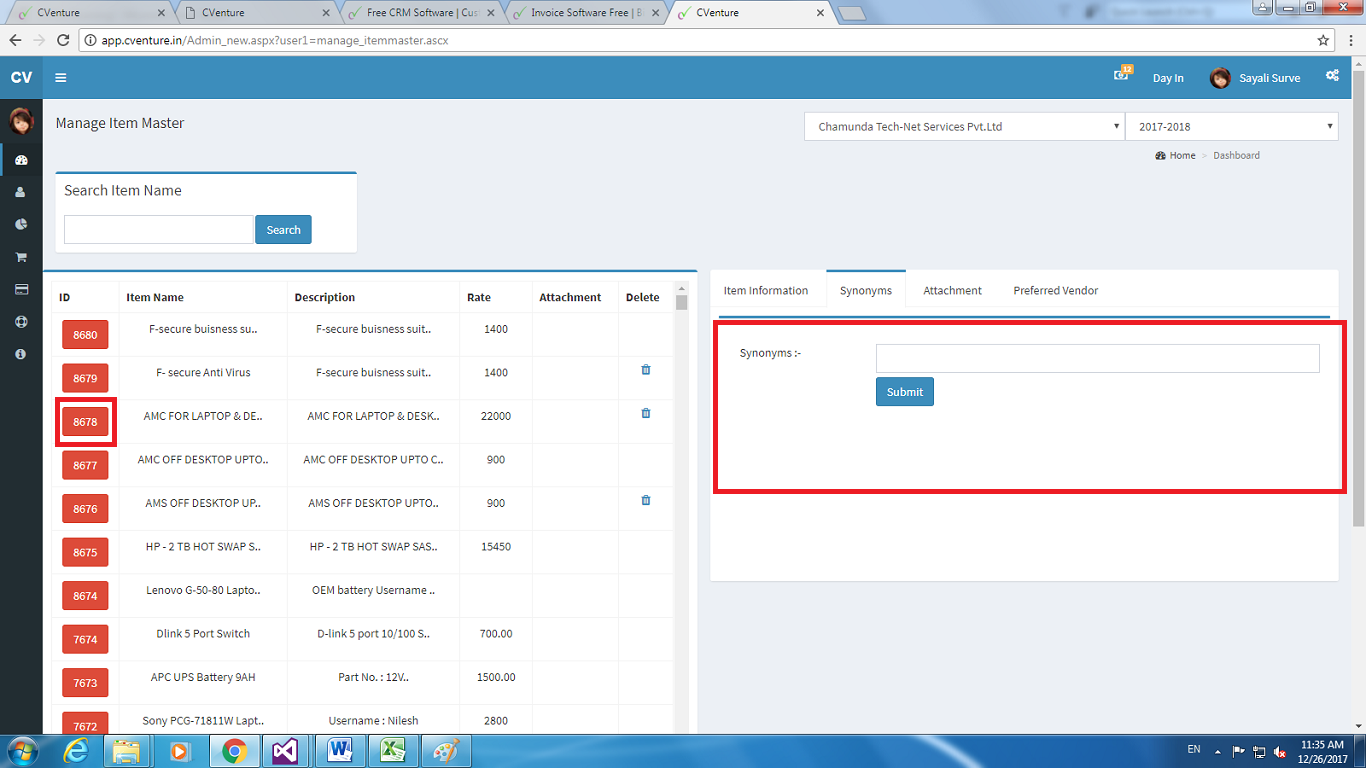The height and width of the screenshot is (768, 1366).
Task: Select item ID 8674 button
Action: [85, 596]
